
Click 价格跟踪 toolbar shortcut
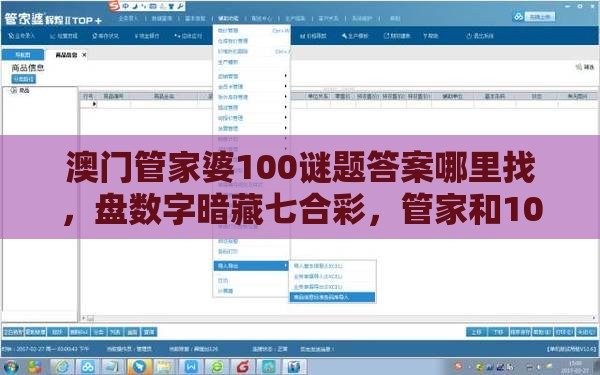313,36
